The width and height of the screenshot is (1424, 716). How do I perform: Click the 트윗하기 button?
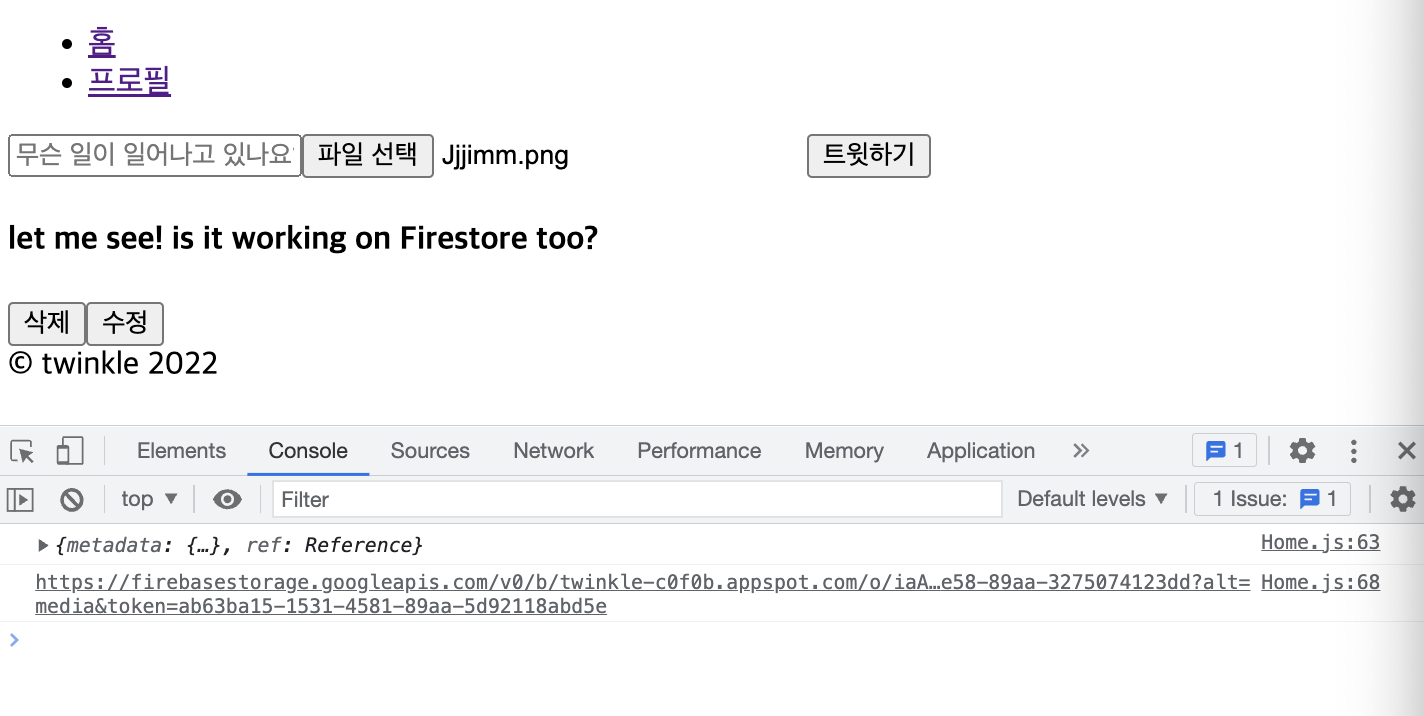click(x=869, y=156)
